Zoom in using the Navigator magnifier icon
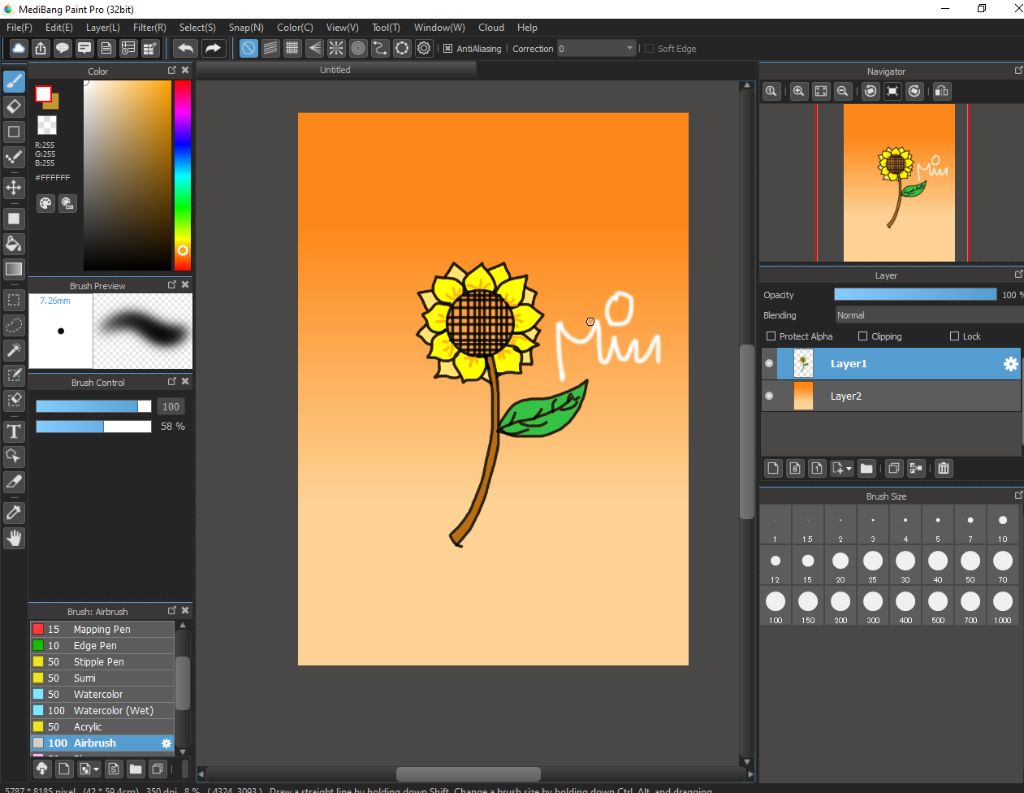The width and height of the screenshot is (1024, 793). tap(798, 91)
